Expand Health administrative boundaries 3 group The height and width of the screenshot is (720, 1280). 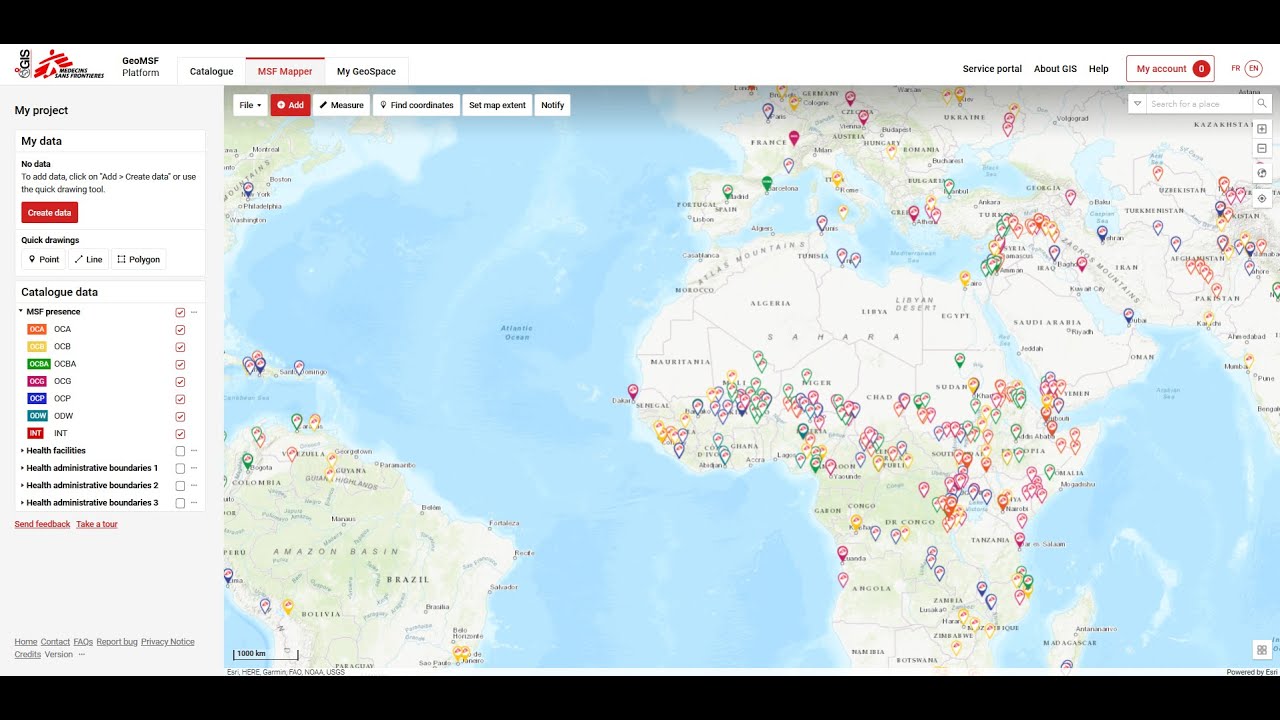click(22, 503)
